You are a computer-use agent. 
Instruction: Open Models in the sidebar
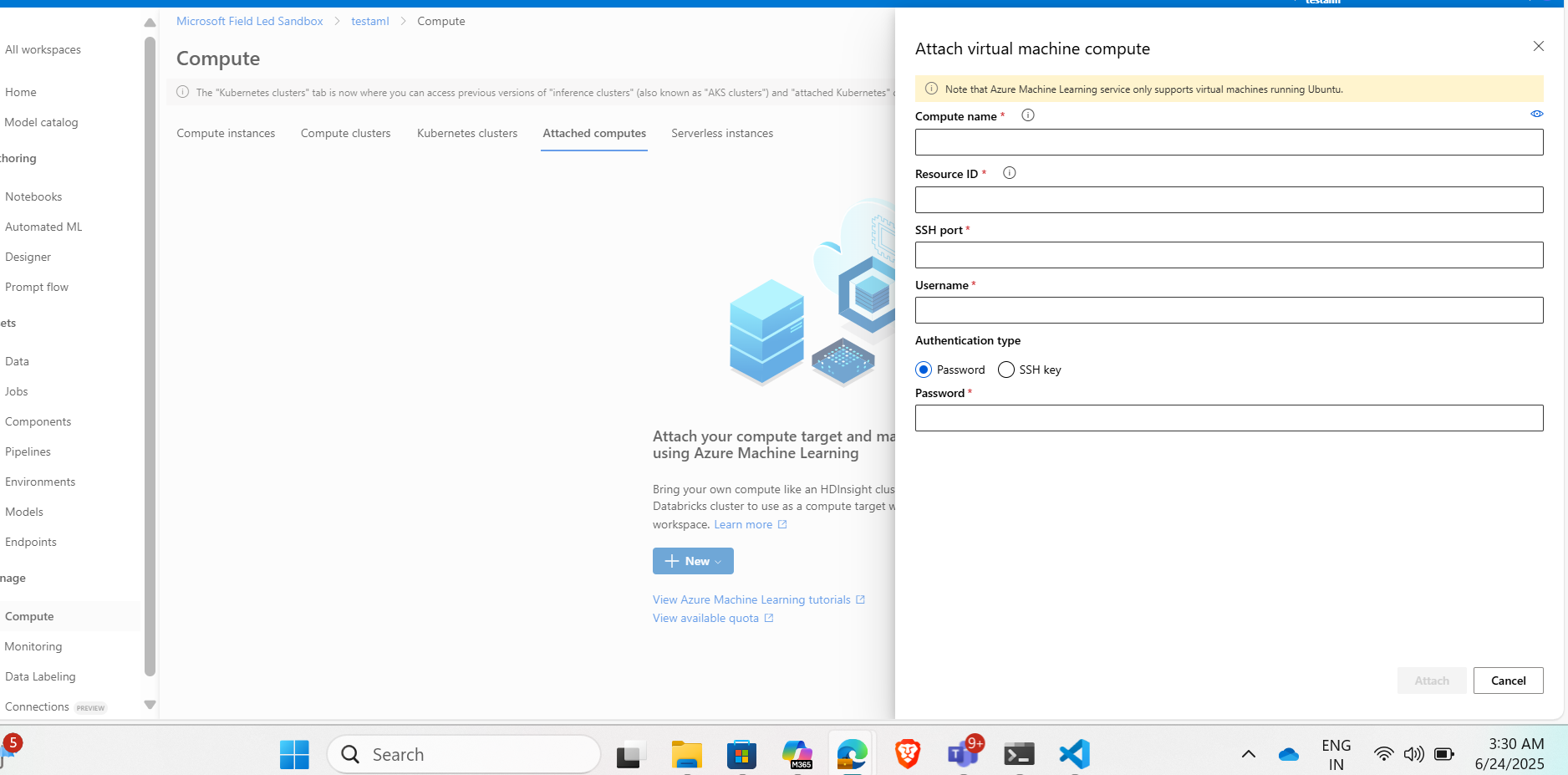click(24, 512)
